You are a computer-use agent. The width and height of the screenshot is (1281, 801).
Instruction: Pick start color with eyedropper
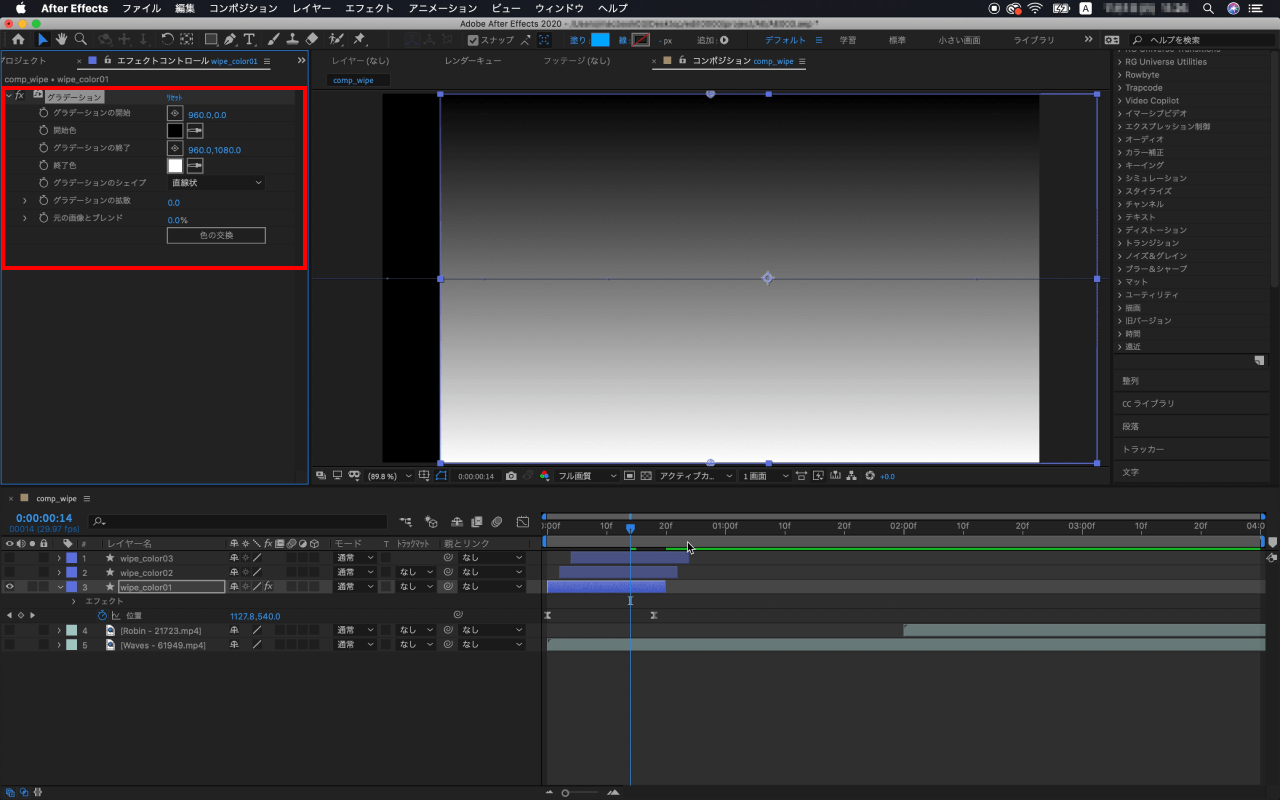pos(195,131)
